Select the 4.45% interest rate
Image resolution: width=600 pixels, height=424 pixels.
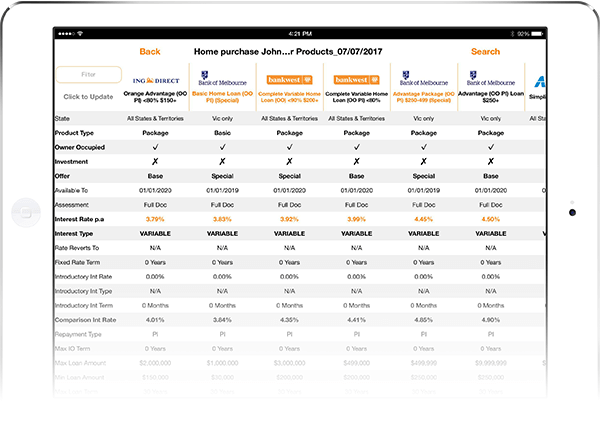click(424, 219)
